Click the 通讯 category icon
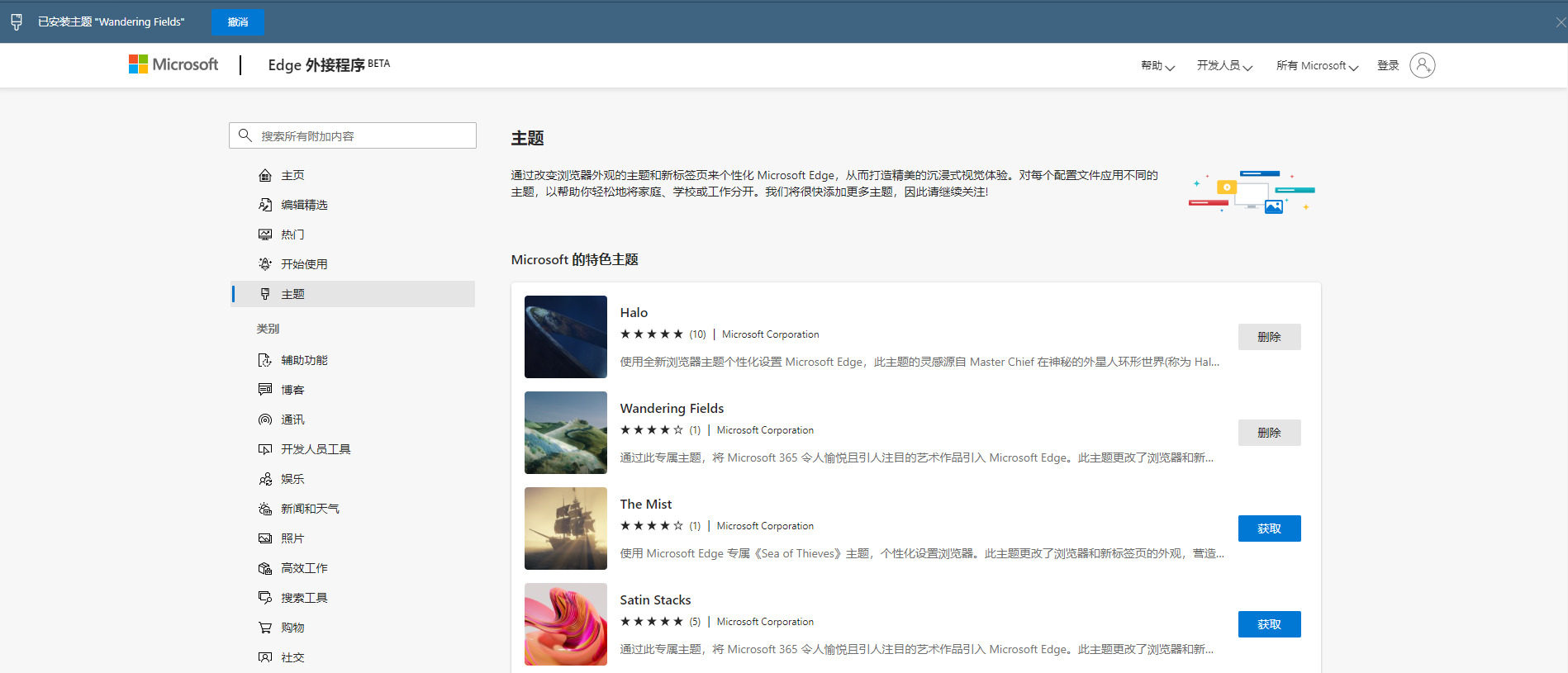1568x673 pixels. click(265, 419)
